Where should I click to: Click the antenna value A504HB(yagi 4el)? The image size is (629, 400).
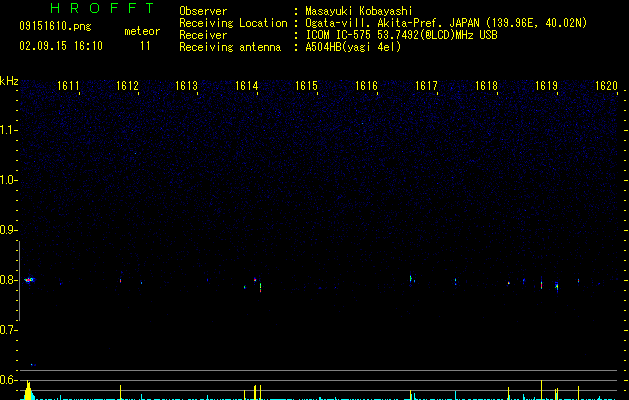pyautogui.click(x=353, y=47)
